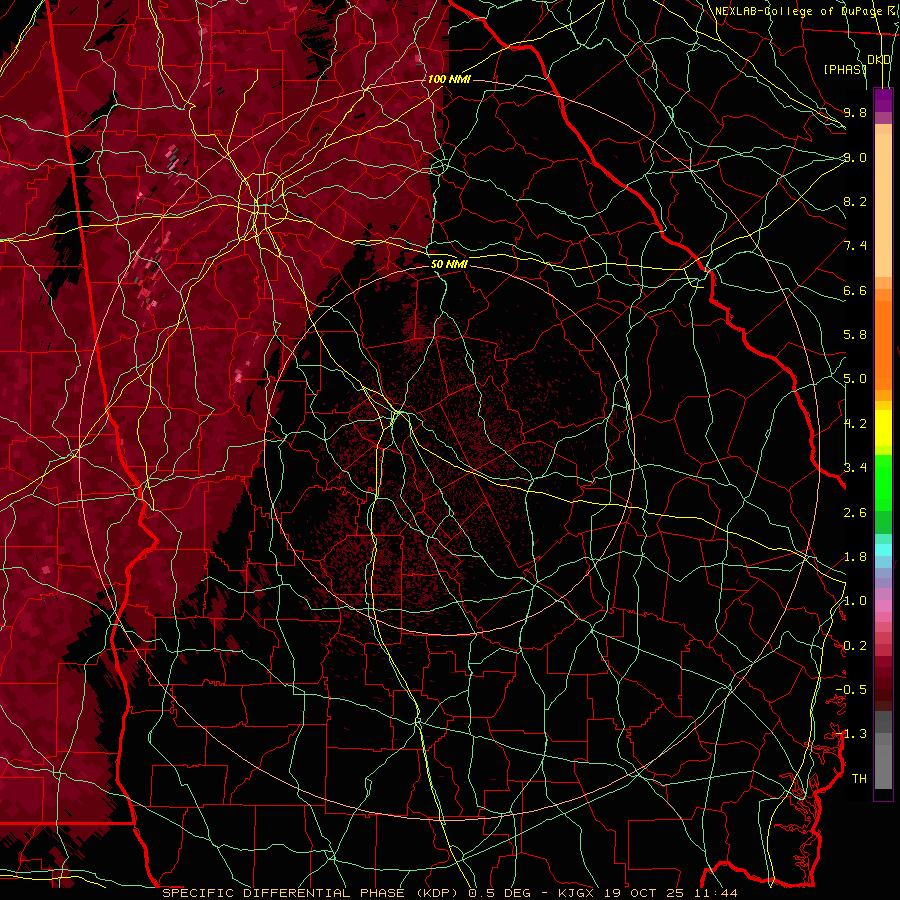Click the 50 NMI range ring label

449,264
